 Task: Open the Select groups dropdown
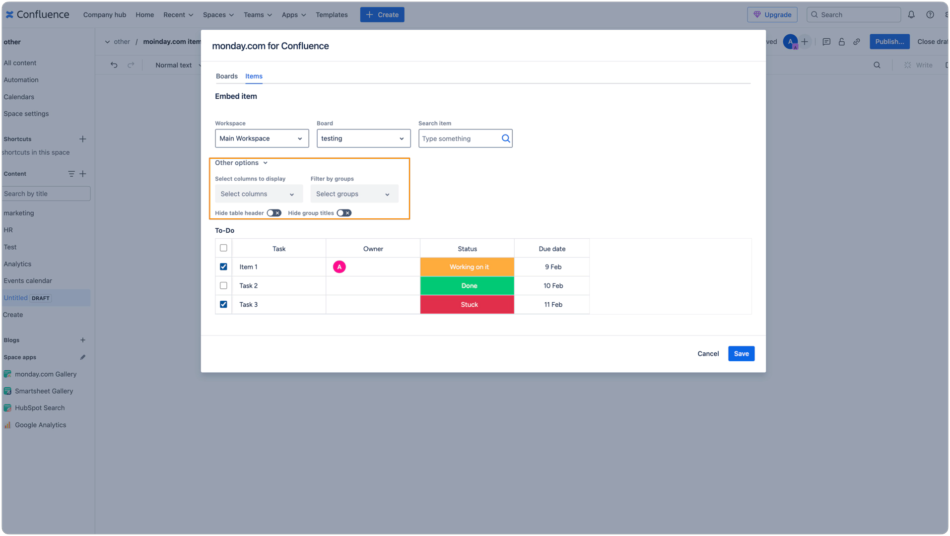(354, 194)
